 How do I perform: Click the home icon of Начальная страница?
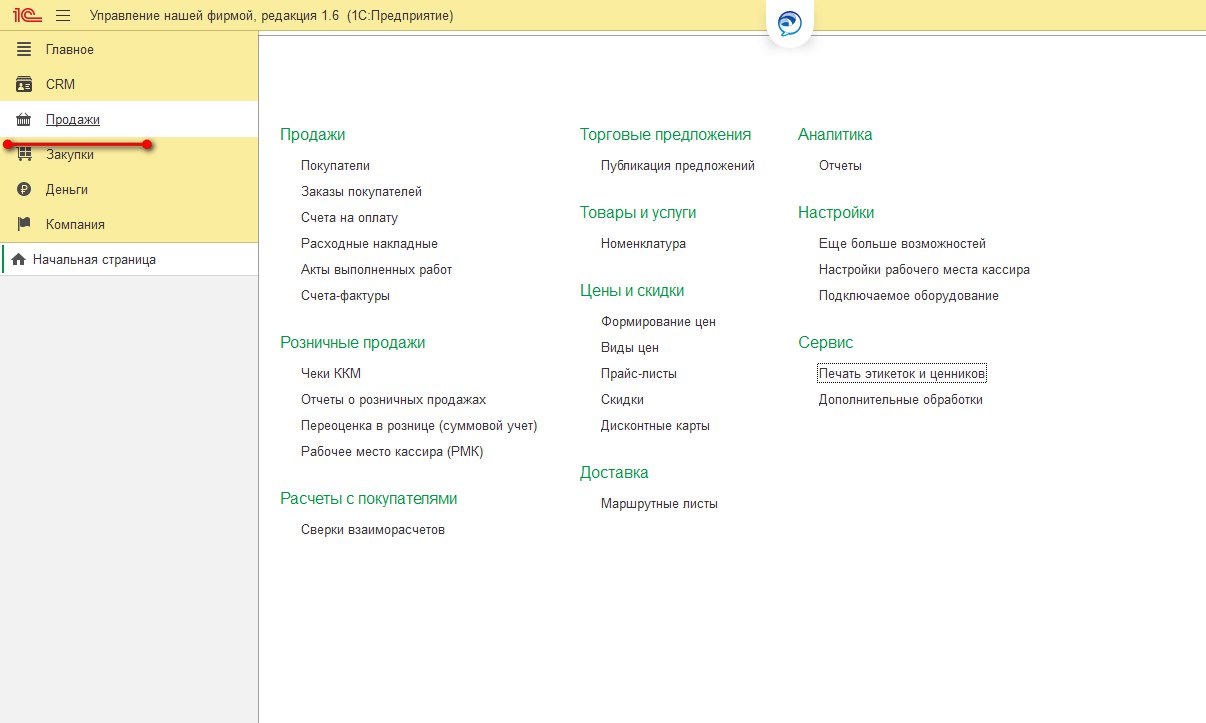click(18, 260)
